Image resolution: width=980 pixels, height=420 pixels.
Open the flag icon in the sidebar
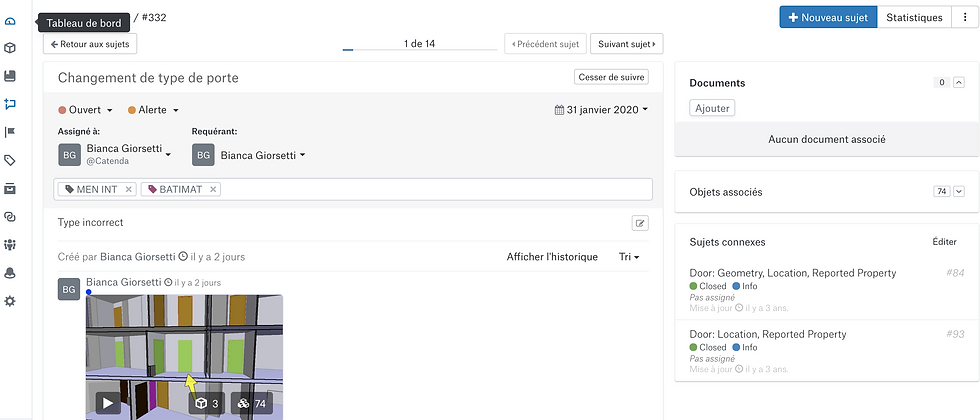pos(9,132)
